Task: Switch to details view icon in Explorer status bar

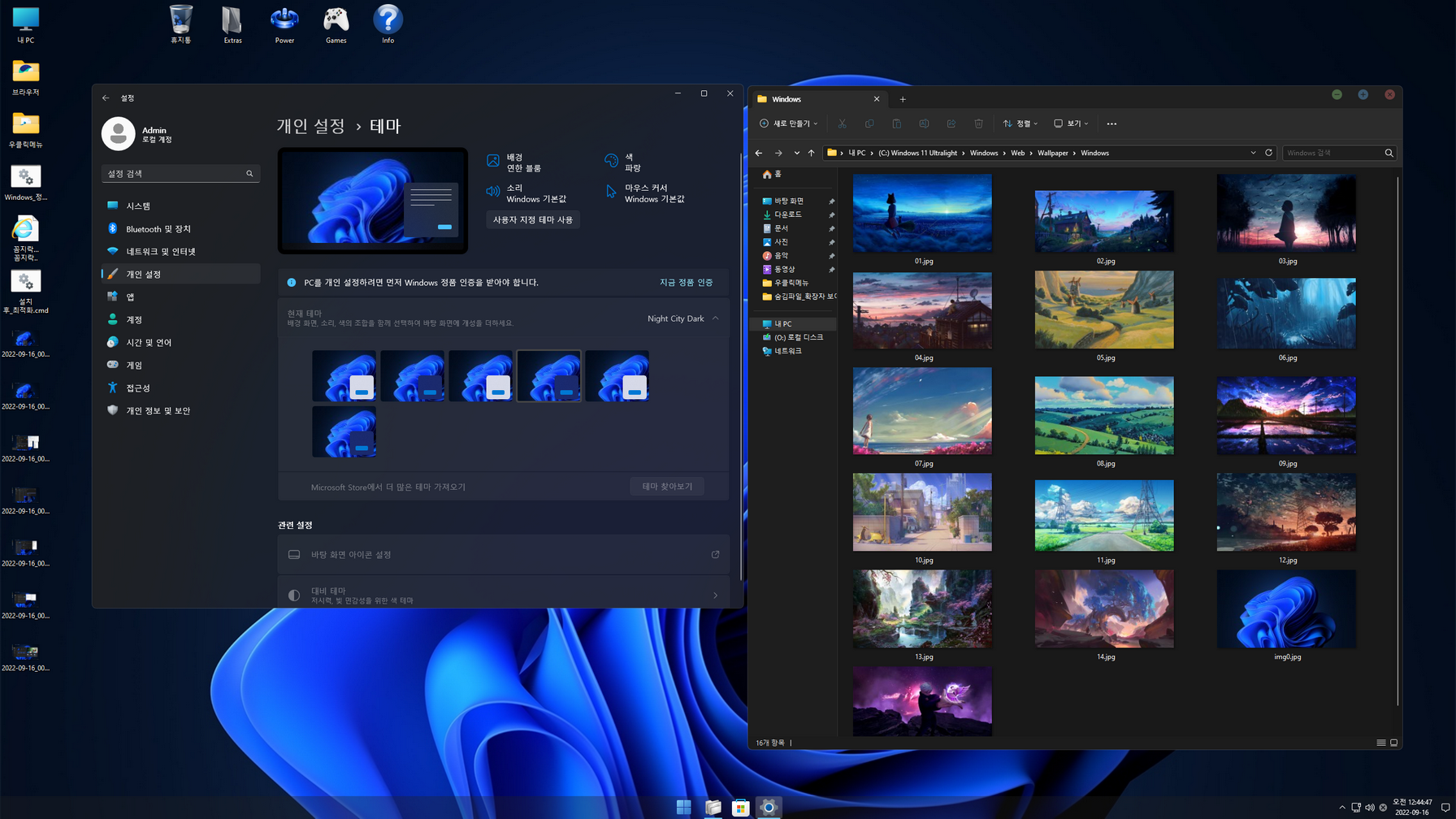Action: coord(1381,743)
